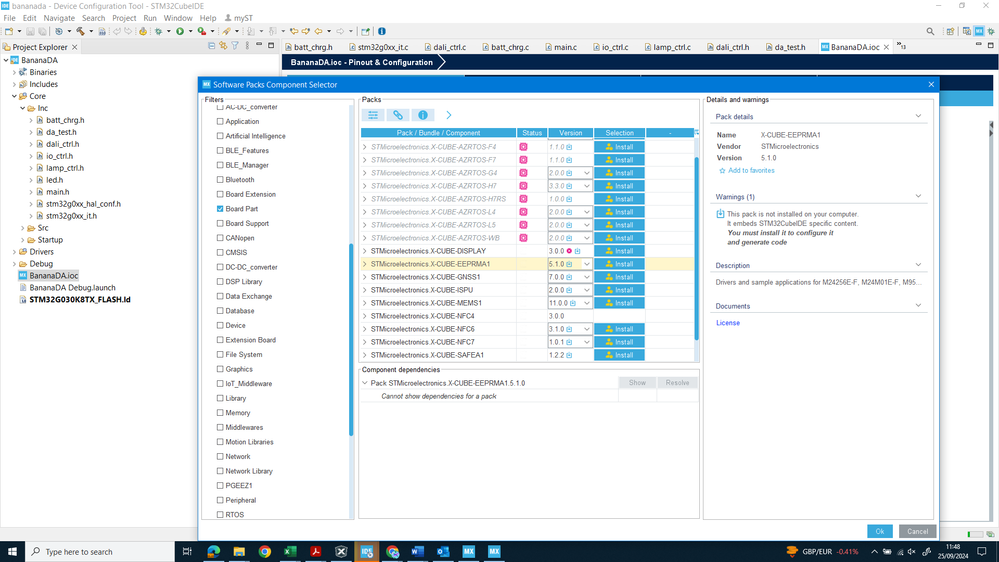Install the X-CUBE-GNSS1 pack
This screenshot has height=562, width=999.
click(619, 277)
